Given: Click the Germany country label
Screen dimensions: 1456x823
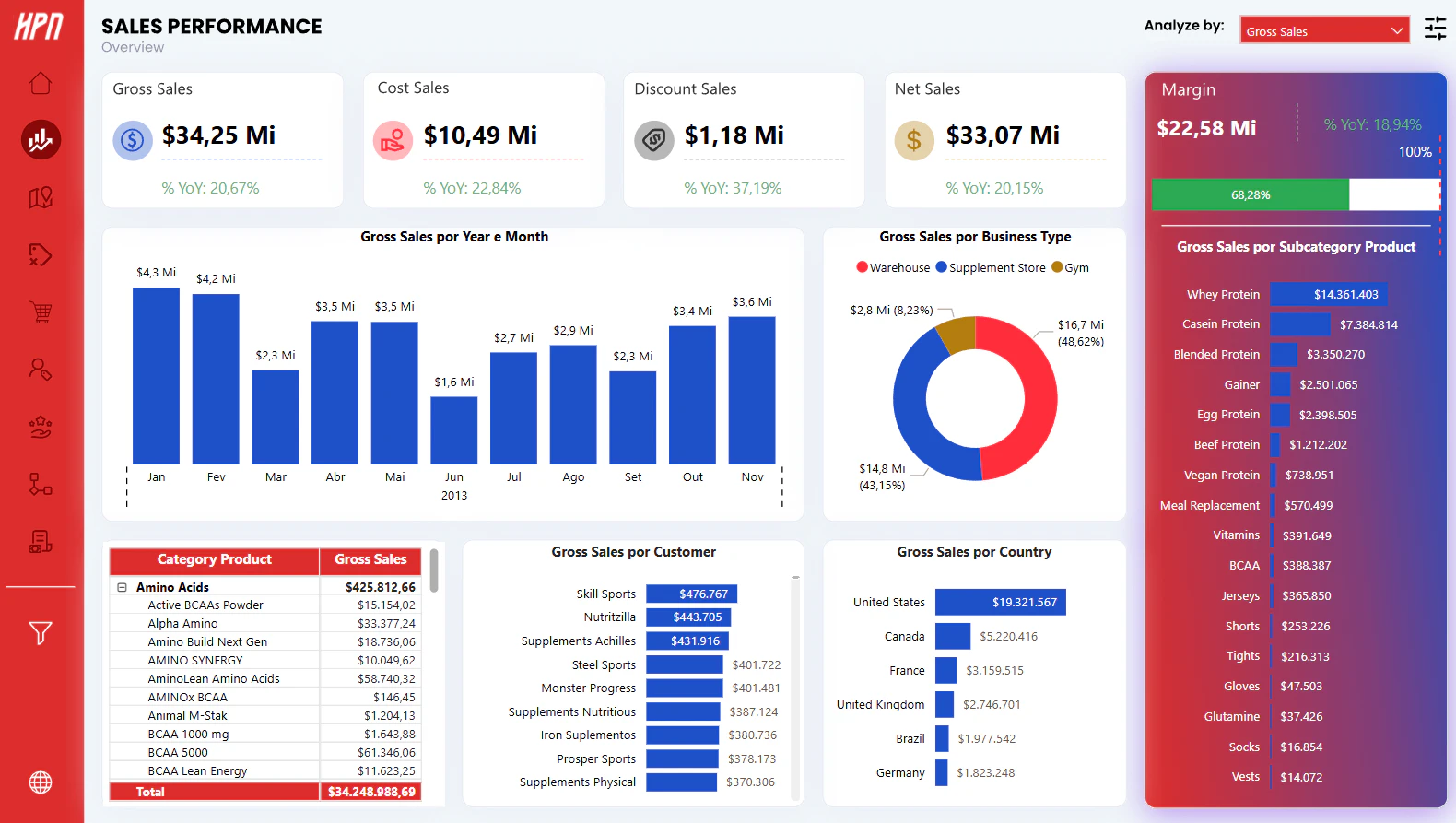Looking at the screenshot, I should pos(900,772).
